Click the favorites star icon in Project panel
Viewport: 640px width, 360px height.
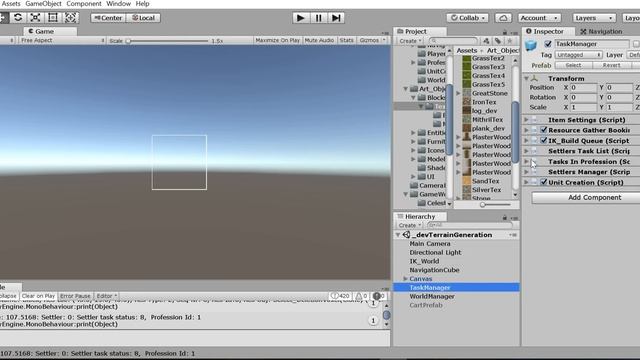[509, 41]
